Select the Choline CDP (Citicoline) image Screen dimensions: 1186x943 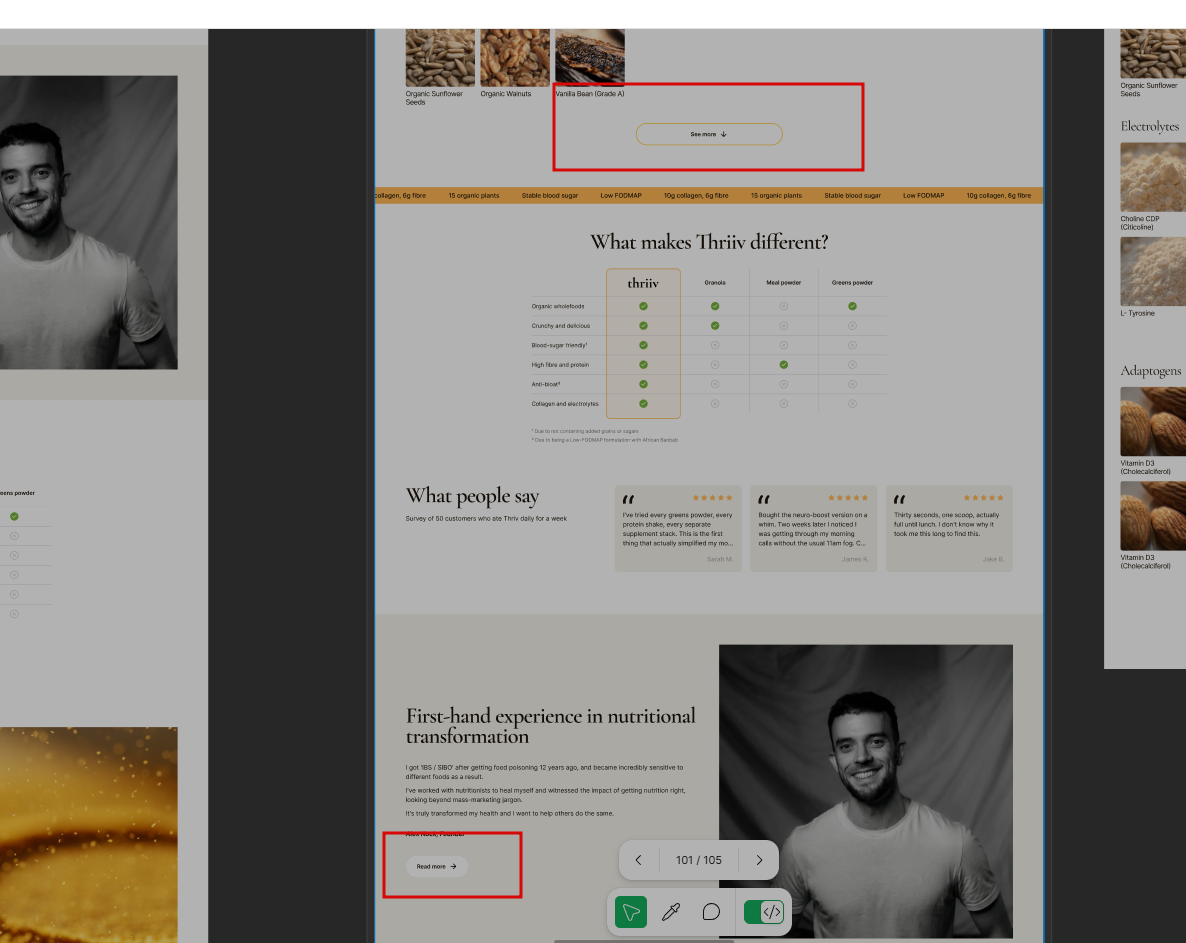(1153, 177)
